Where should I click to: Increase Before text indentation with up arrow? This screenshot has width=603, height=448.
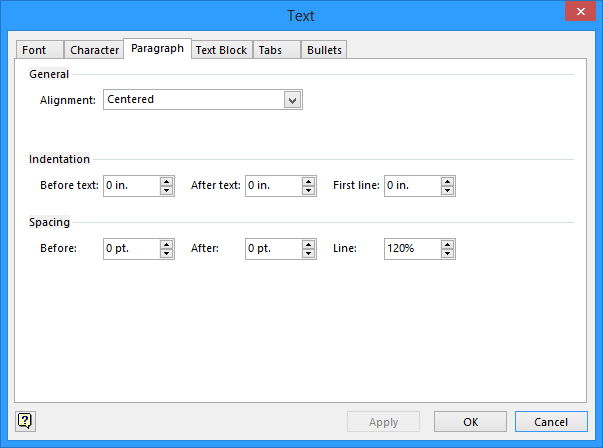click(166, 181)
